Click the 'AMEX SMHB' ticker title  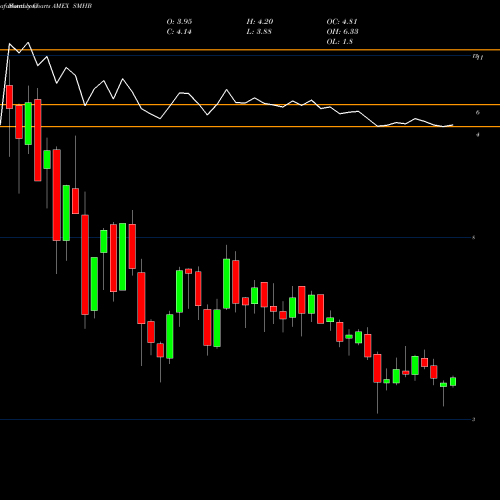point(72,6)
